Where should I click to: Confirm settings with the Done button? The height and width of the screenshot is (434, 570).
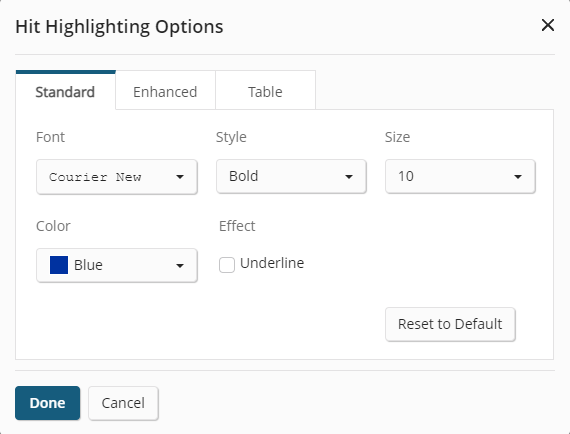[x=48, y=403]
